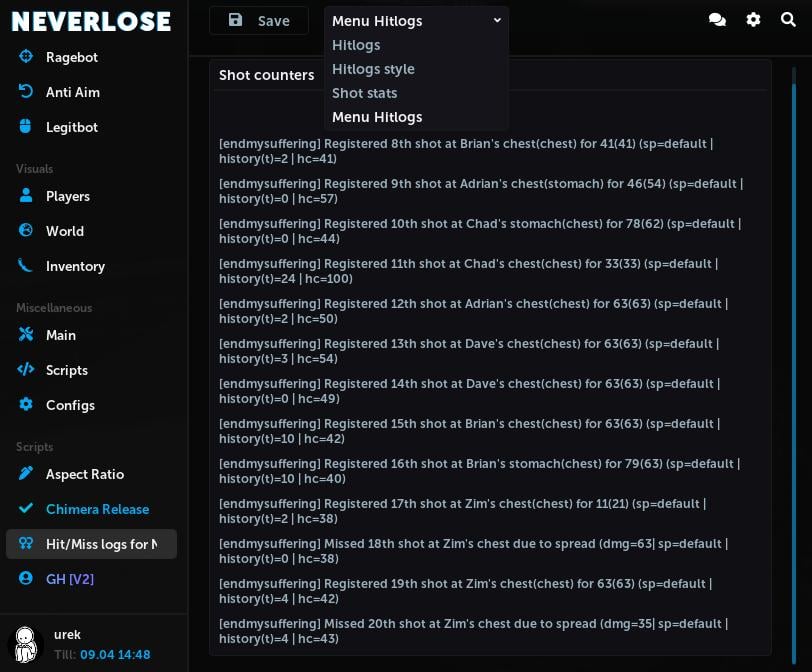The width and height of the screenshot is (812, 672).
Task: Select the Shot stats option
Action: pos(364,93)
